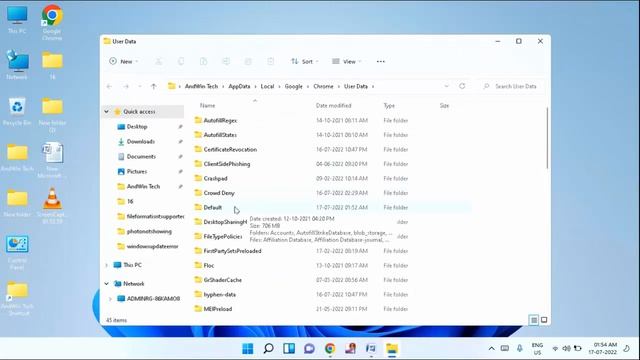640x360 pixels.
Task: Click AndWin Tech in address path
Action: pyautogui.click(x=201, y=86)
